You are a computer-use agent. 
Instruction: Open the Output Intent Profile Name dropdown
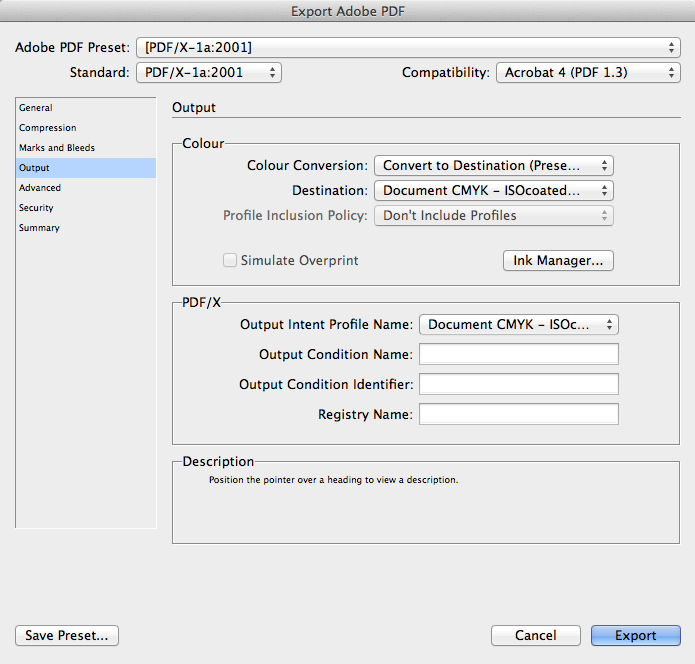point(519,324)
